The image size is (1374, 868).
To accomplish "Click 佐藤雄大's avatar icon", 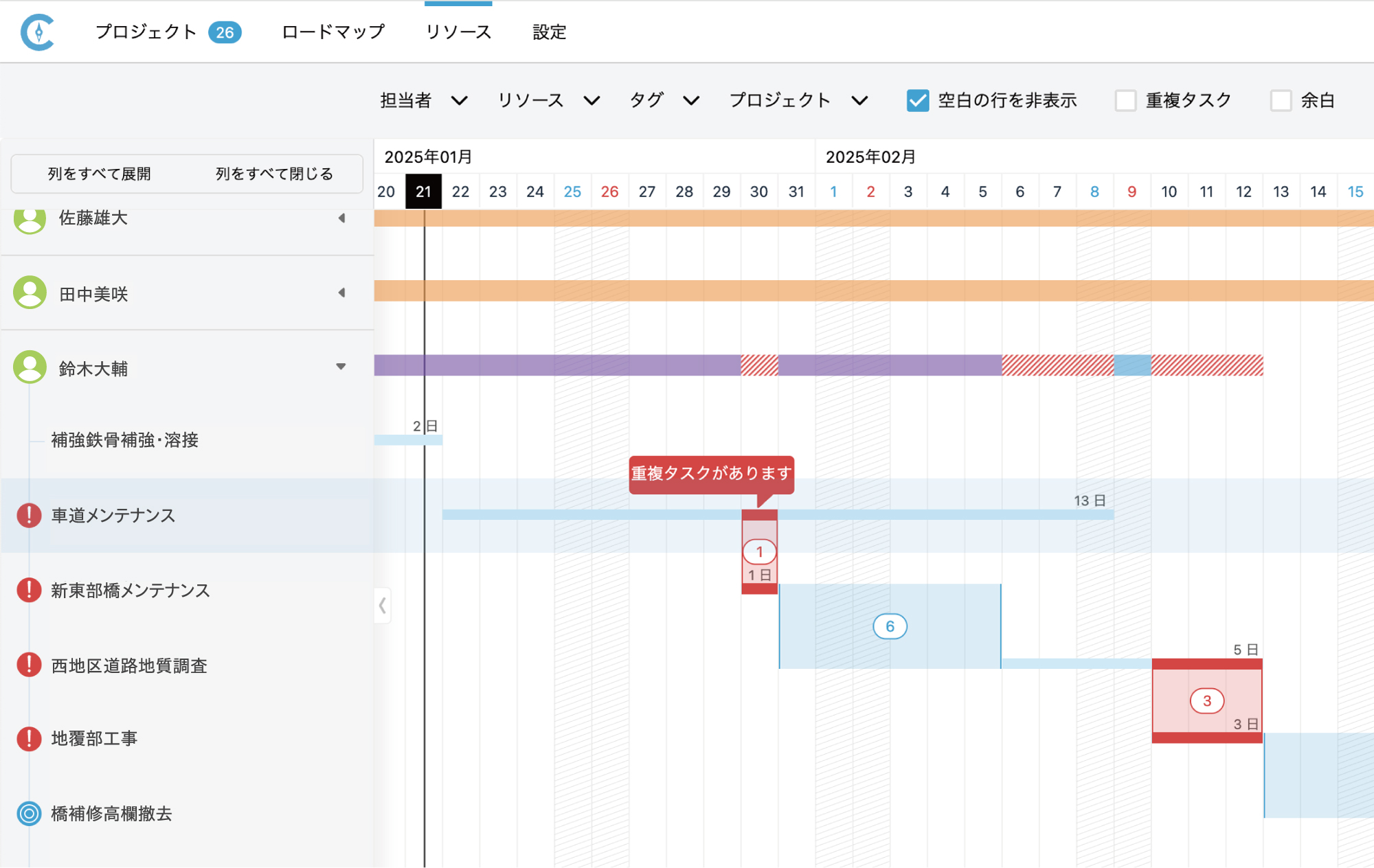I will click(x=30, y=218).
